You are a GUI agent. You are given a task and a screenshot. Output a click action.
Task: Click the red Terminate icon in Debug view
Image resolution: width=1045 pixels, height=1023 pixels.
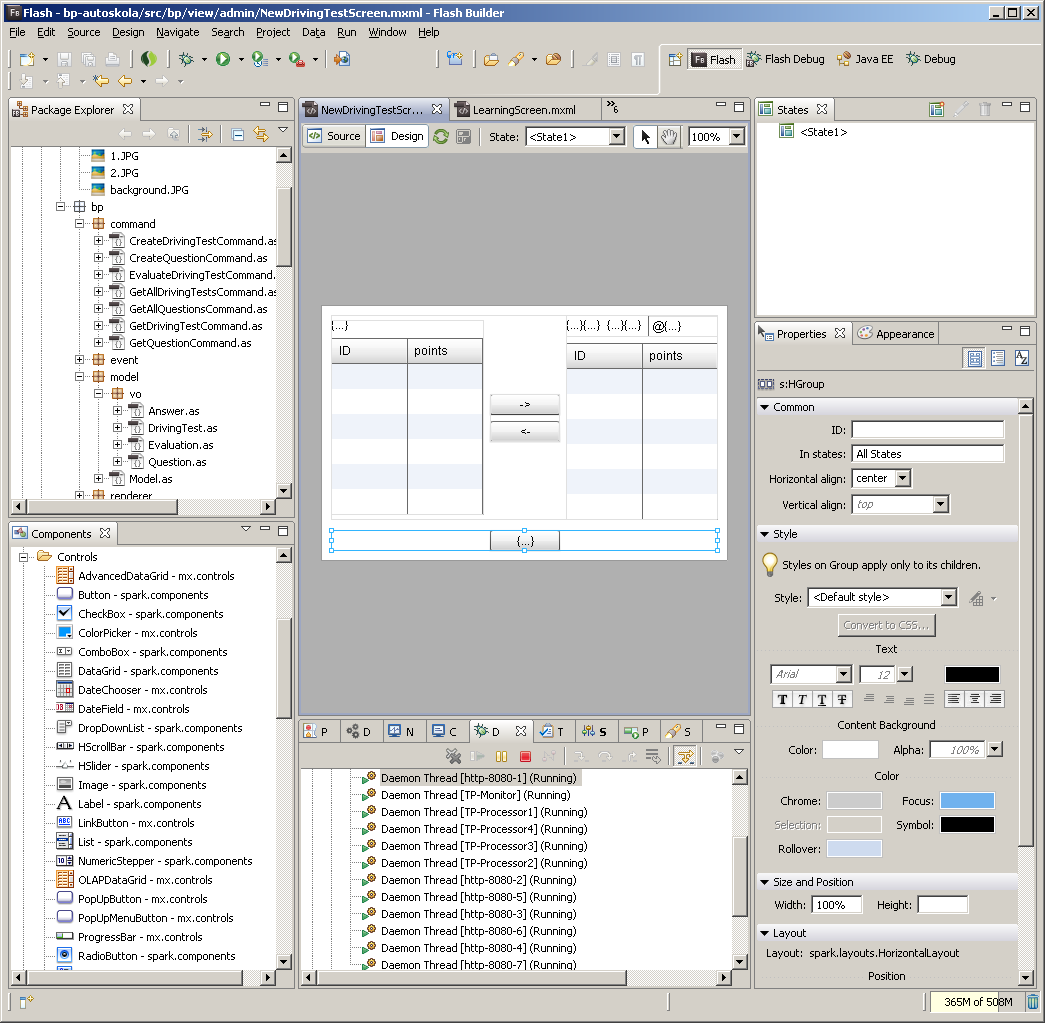(x=525, y=756)
